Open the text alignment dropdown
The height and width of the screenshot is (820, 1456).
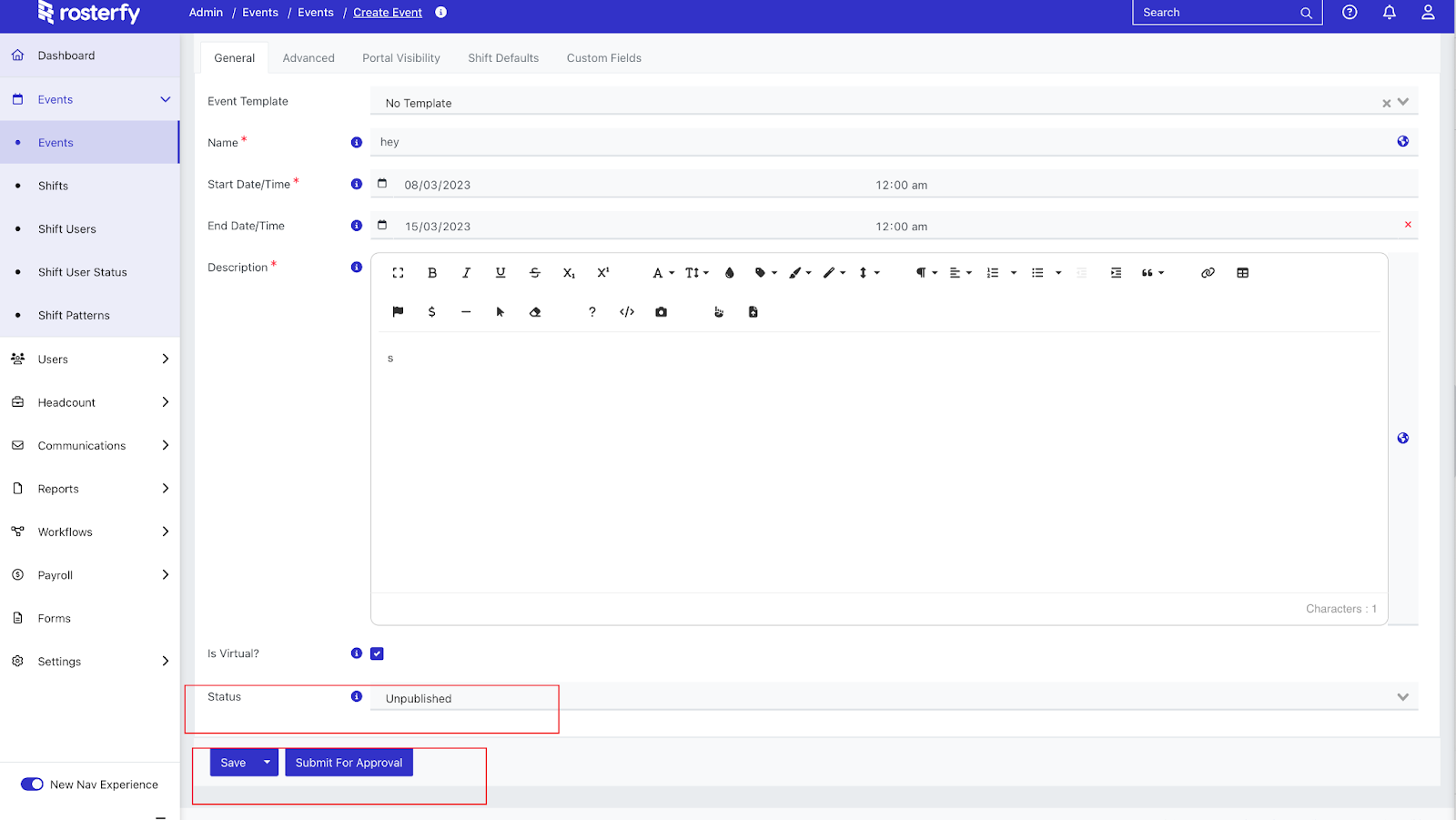[x=961, y=273]
